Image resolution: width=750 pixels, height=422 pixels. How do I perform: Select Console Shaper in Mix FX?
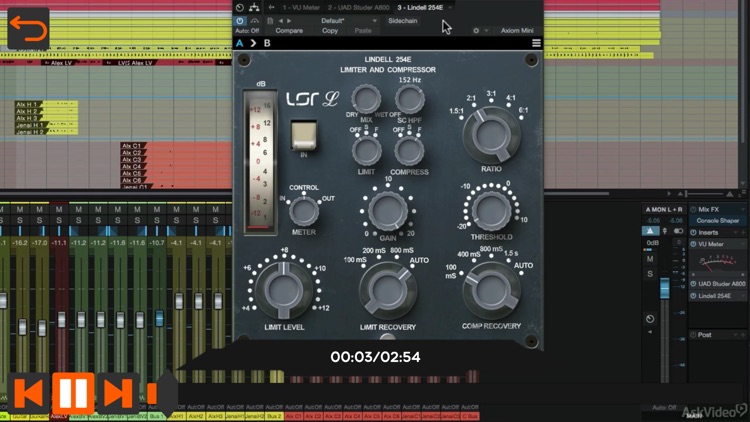717,221
